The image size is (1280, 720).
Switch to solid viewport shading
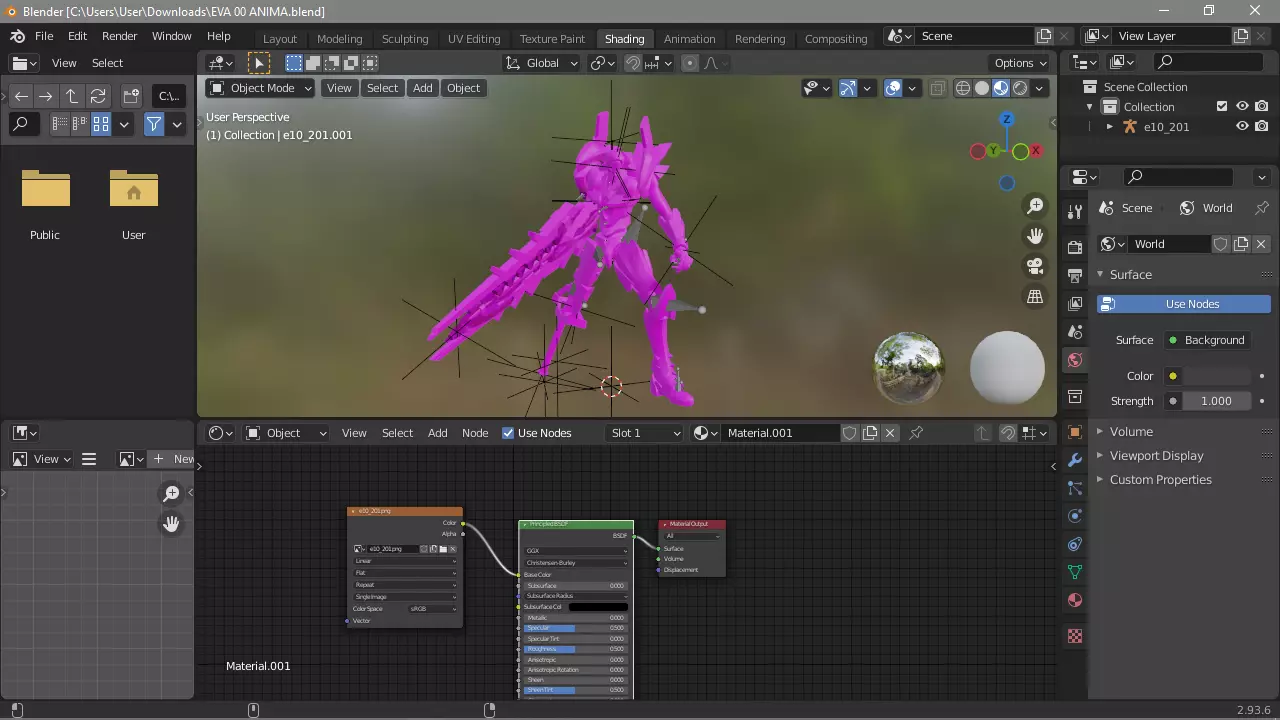tap(982, 88)
